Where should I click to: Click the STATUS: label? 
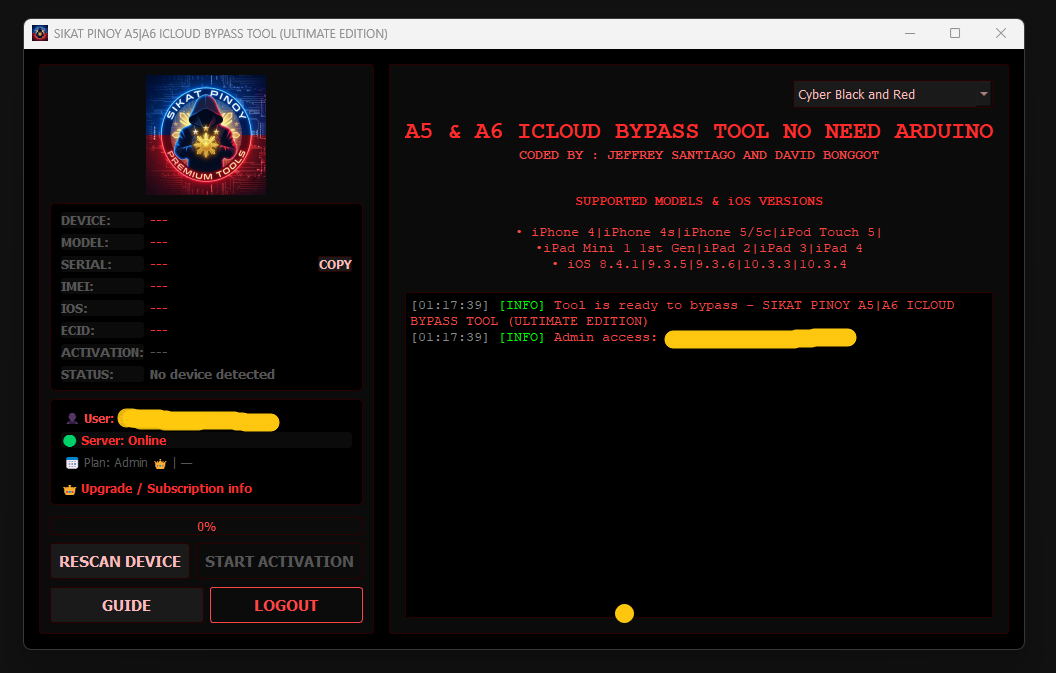tap(87, 375)
